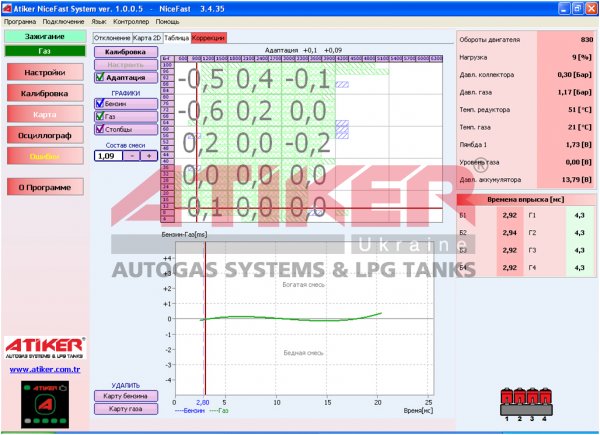This screenshot has width=600, height=435.
Task: Click Давл. аккумулятора value 13,79
Action: [x=577, y=179]
